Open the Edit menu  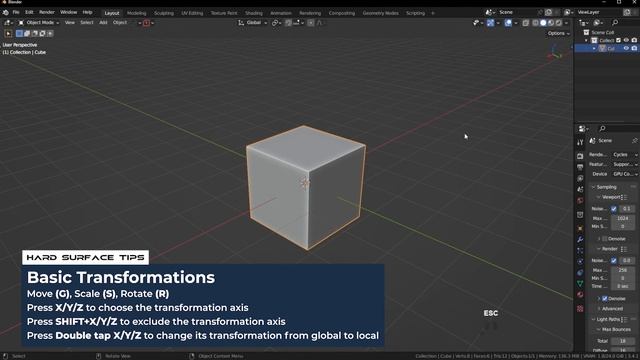pos(29,12)
